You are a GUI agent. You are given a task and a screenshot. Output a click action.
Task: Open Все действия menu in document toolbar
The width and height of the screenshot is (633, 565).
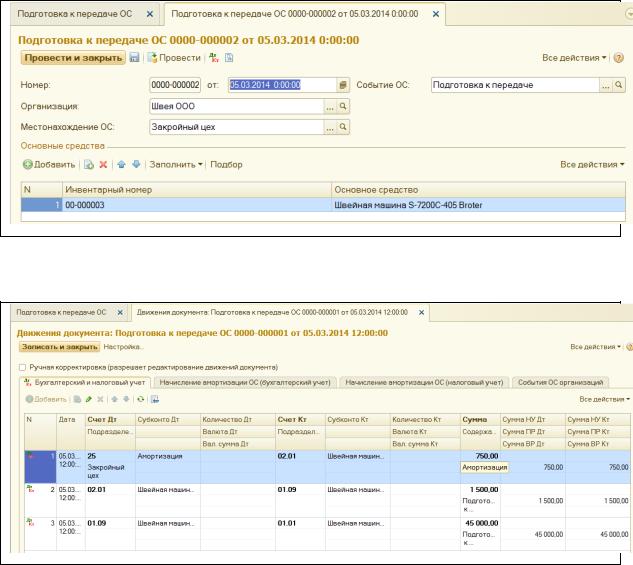point(574,58)
